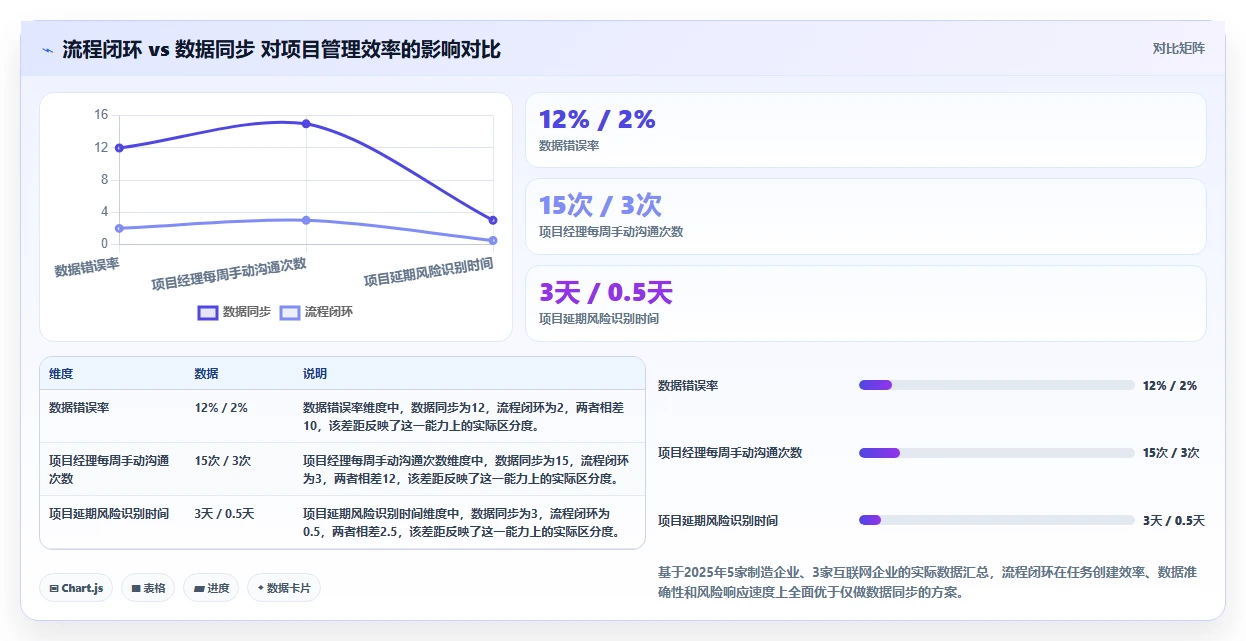Click the 项目经理每周手动沟通次数 progress bar
1246x641 pixels.
coord(997,453)
